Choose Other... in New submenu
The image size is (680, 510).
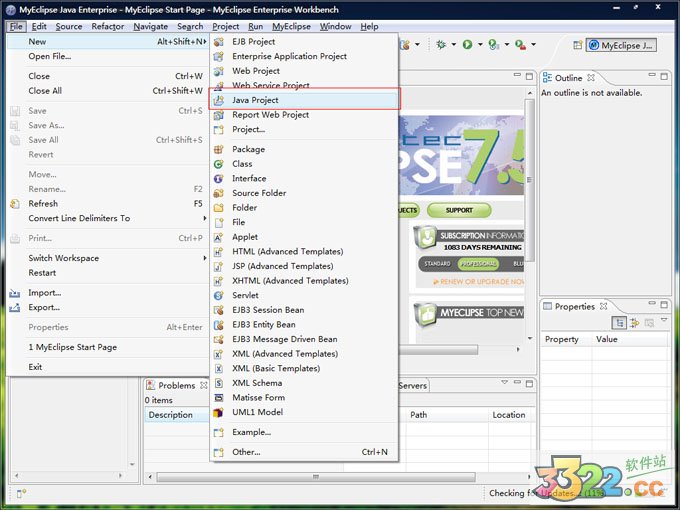click(304, 452)
